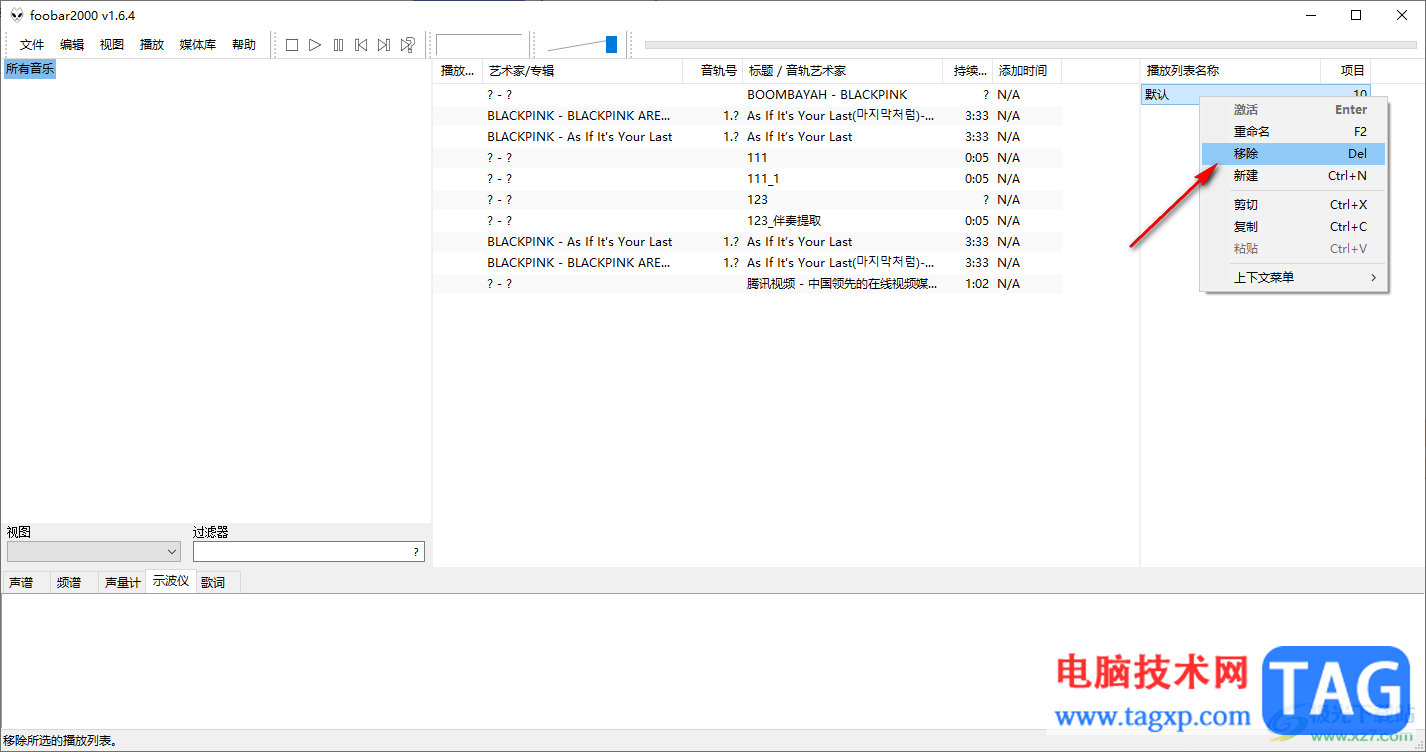Screen dimensions: 1426x752
Task: Select the 示波仪 tab
Action: coord(171,581)
